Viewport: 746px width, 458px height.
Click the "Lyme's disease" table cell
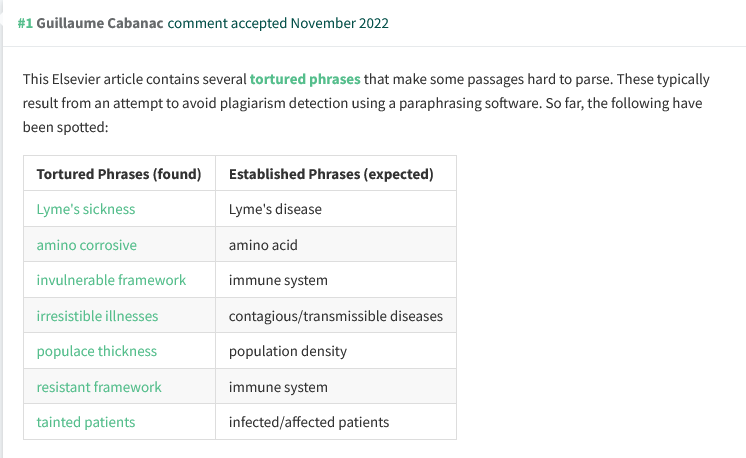tap(275, 209)
